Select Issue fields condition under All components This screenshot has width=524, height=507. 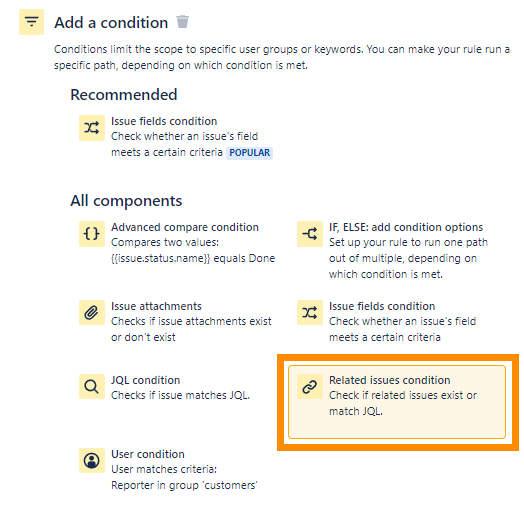click(382, 306)
